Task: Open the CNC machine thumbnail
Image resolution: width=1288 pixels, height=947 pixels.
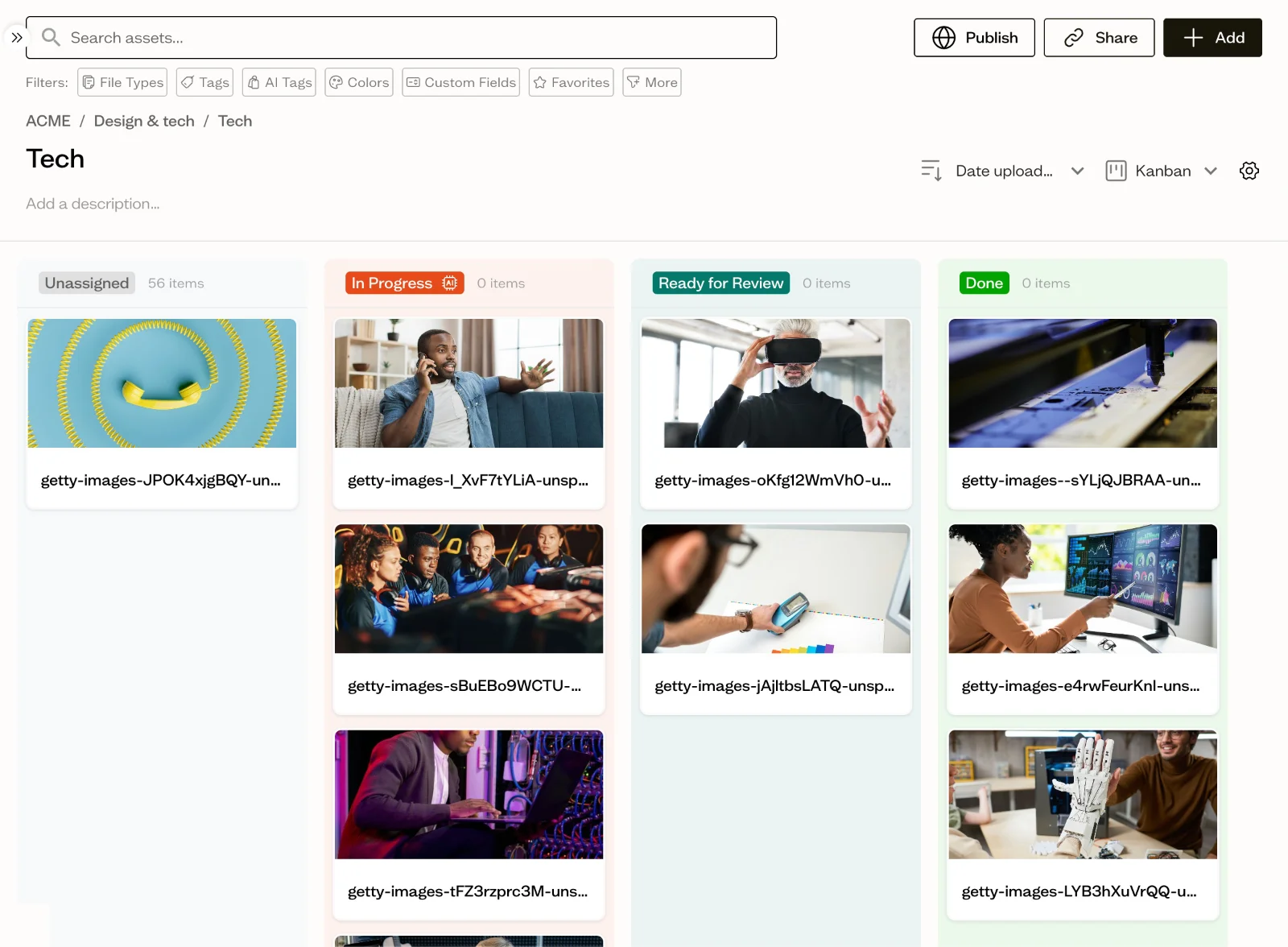Action: click(x=1083, y=383)
